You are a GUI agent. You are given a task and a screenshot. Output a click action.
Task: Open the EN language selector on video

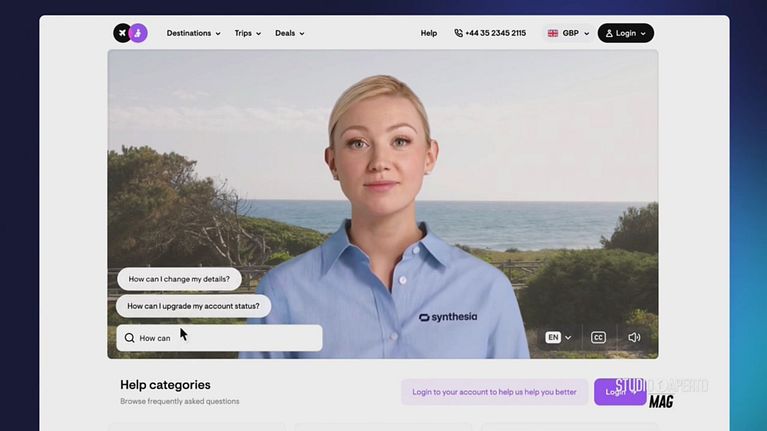(x=558, y=337)
